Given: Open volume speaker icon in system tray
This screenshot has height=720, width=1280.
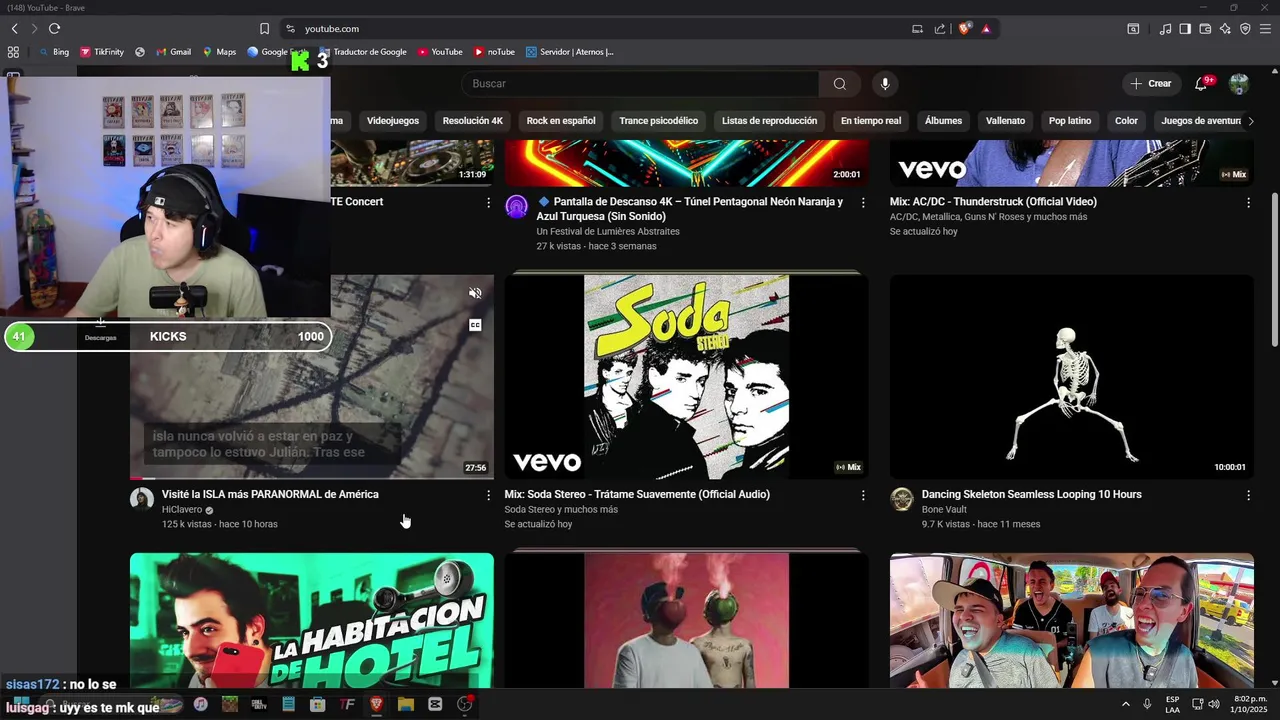Looking at the screenshot, I should [x=1214, y=704].
